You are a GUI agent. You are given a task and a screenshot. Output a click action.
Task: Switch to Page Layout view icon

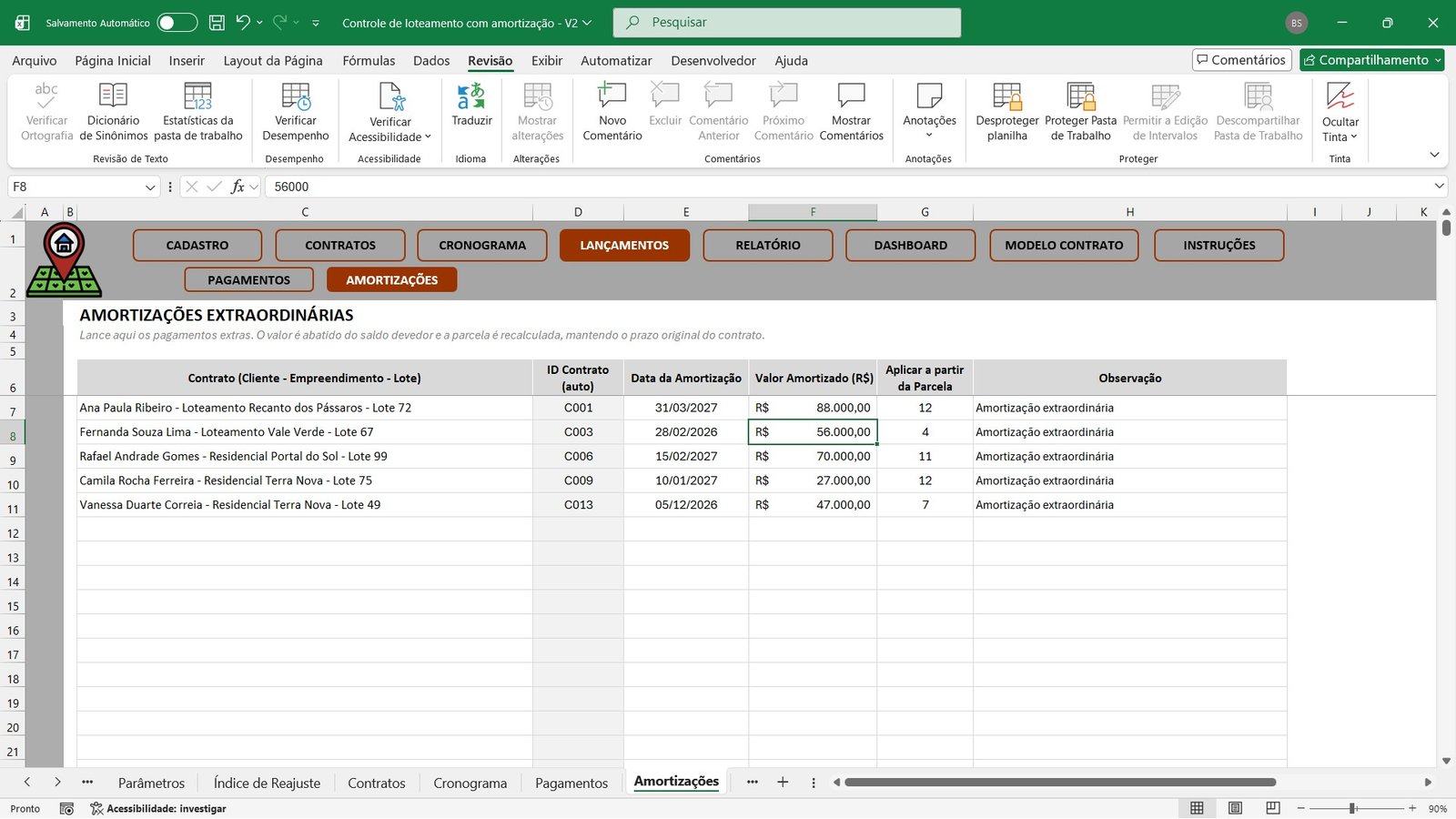1235,808
